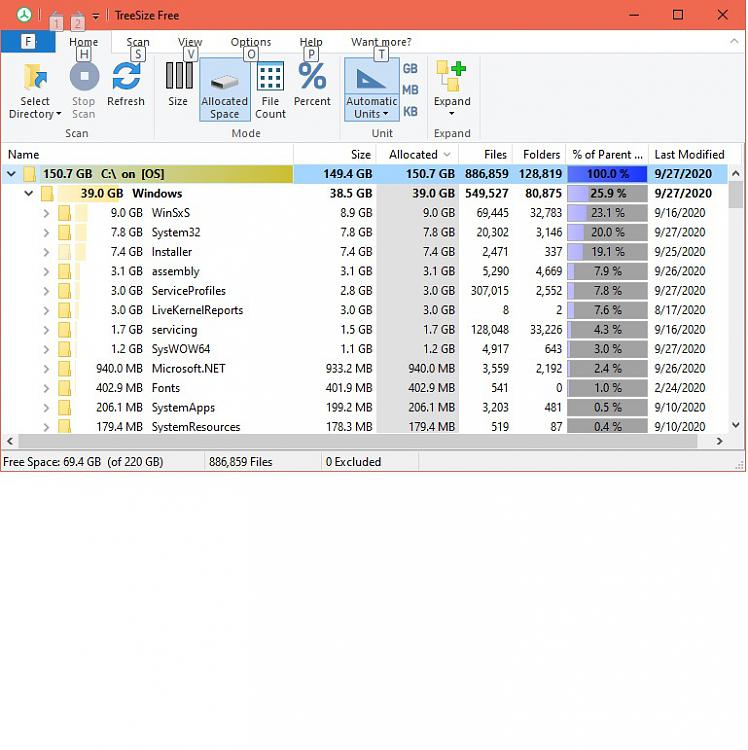748x750 pixels.
Task: Sort by Size column header
Action: 335,154
